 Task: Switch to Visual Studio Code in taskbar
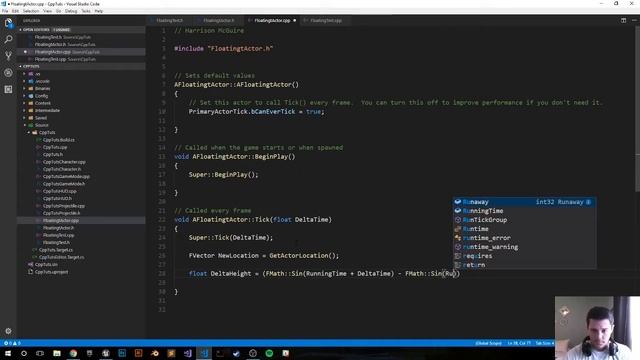tap(204, 353)
